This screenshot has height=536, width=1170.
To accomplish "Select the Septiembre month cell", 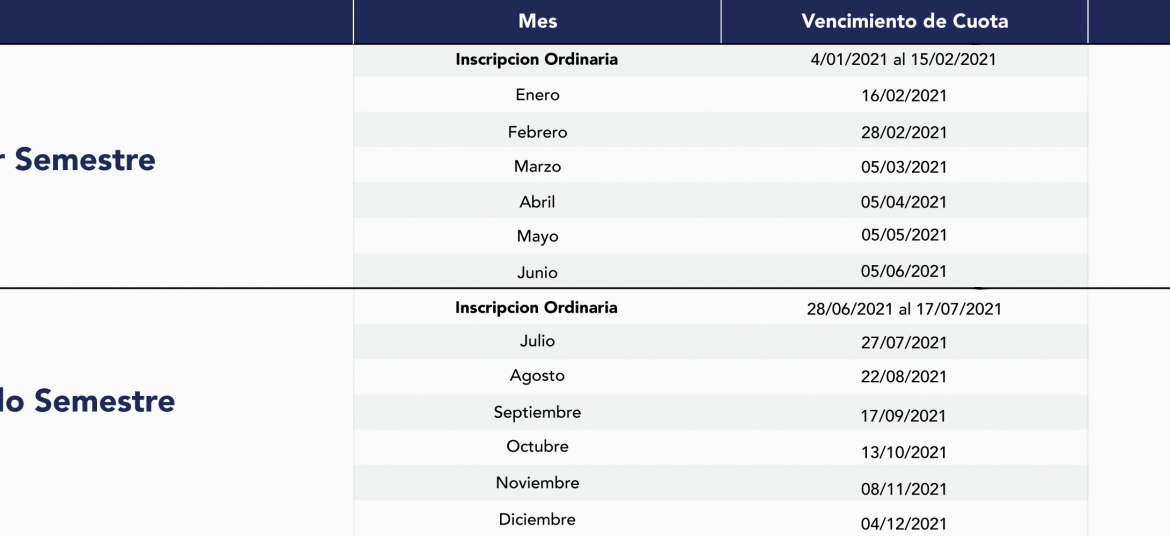I will click(x=537, y=412).
